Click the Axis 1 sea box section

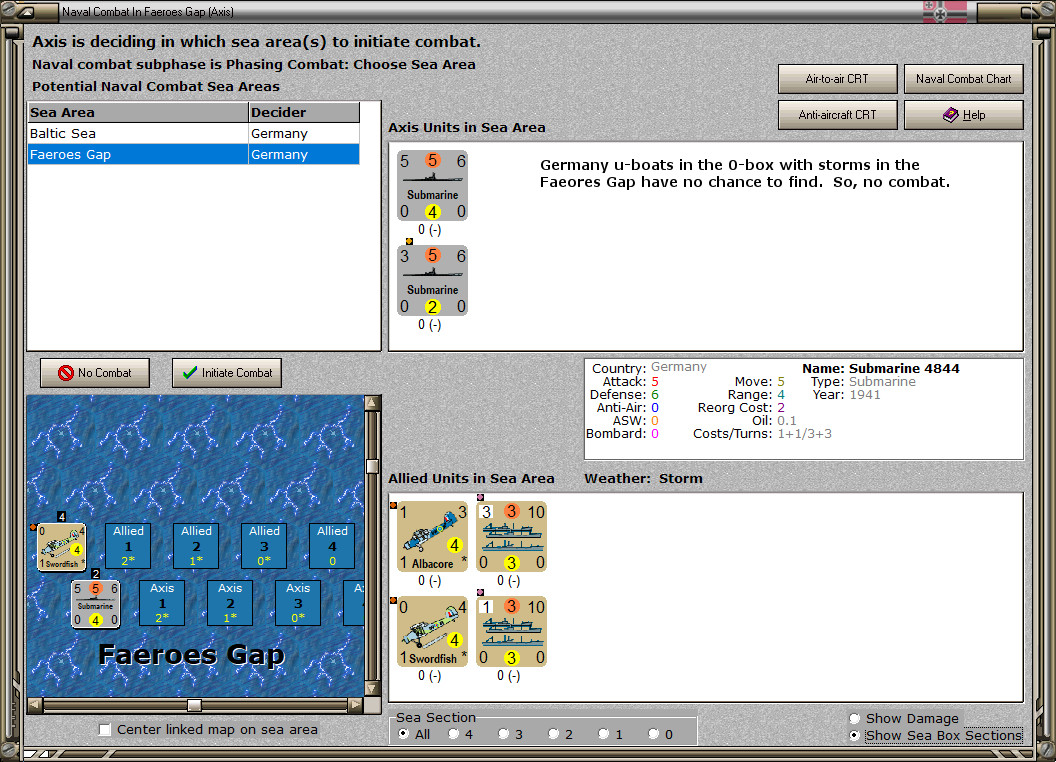tap(162, 603)
